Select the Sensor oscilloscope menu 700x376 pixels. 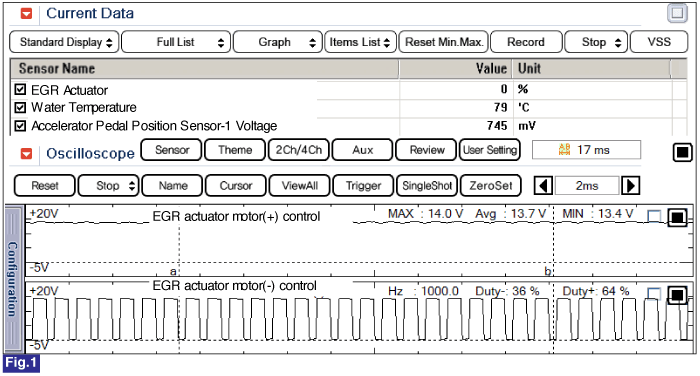coord(171,150)
